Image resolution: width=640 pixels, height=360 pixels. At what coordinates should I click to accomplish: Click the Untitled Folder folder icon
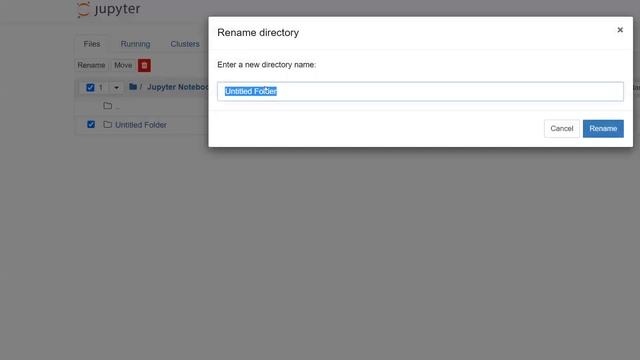[108, 124]
